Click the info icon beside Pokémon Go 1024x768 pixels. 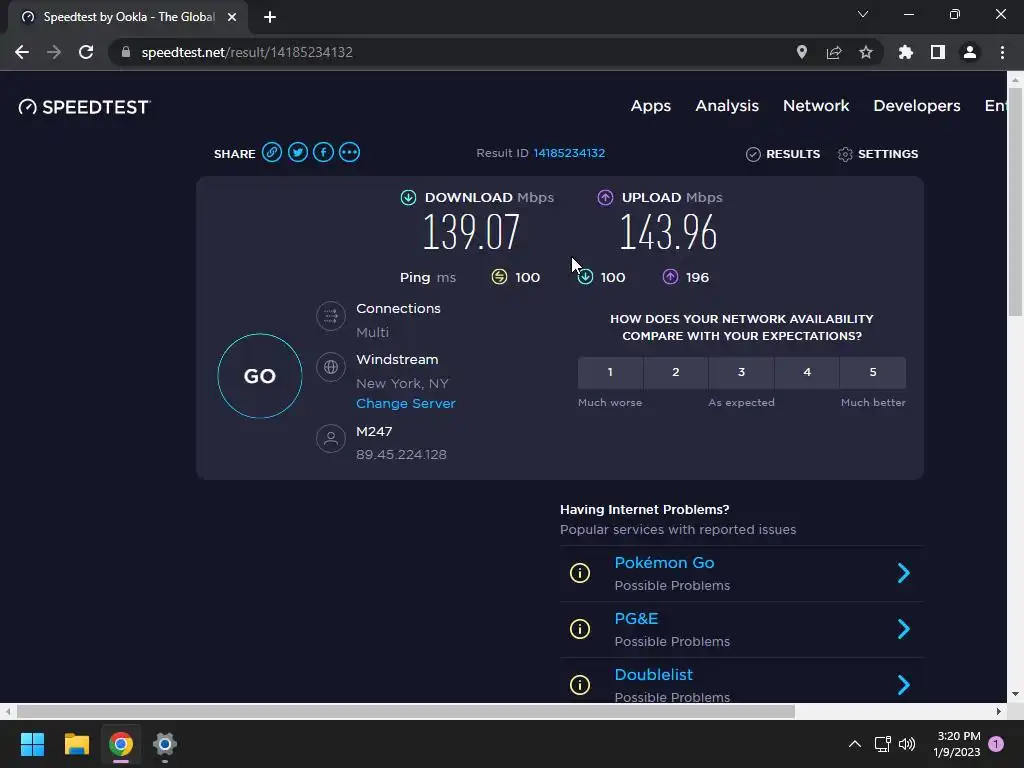[580, 573]
